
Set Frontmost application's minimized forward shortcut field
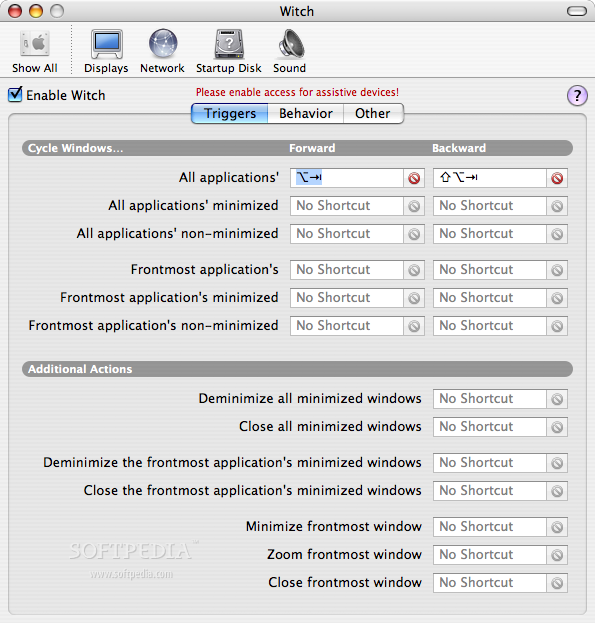347,298
